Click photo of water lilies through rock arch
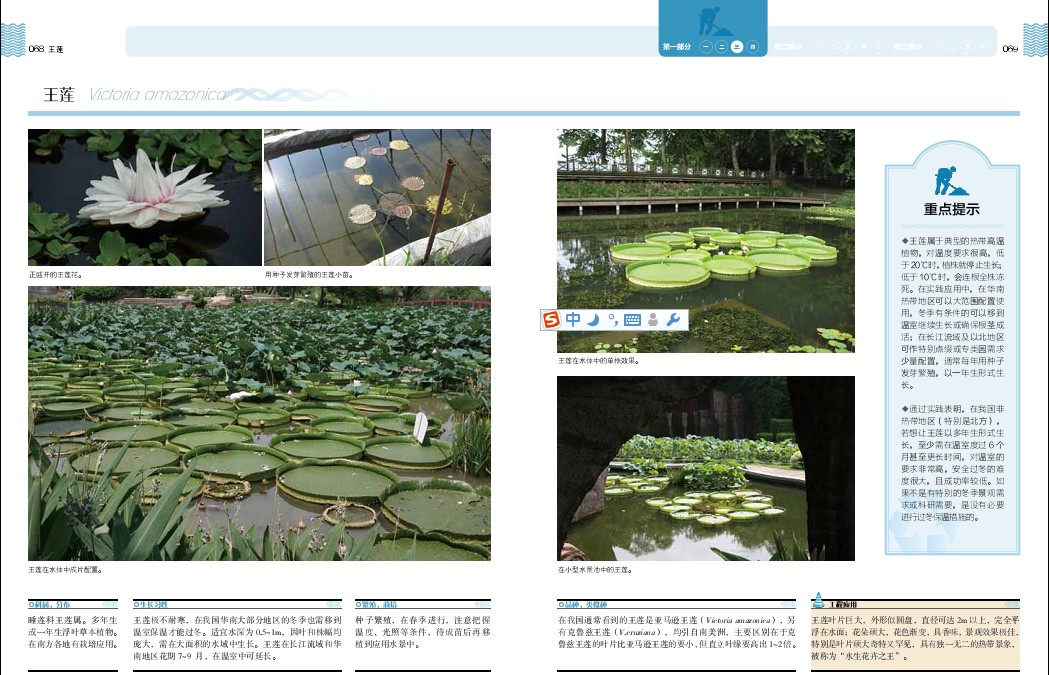 (705, 468)
